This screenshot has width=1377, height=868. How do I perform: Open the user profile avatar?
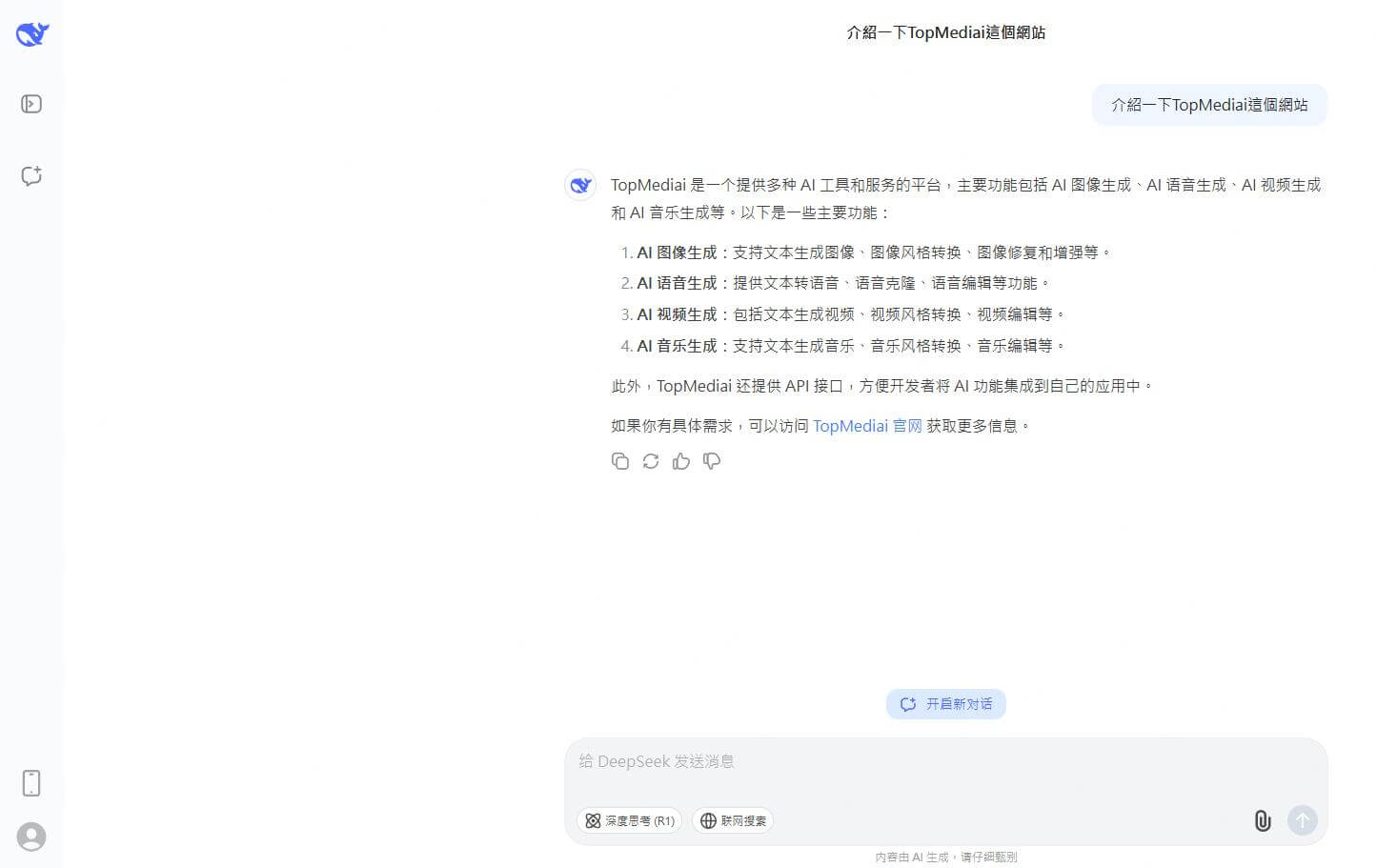tap(31, 837)
